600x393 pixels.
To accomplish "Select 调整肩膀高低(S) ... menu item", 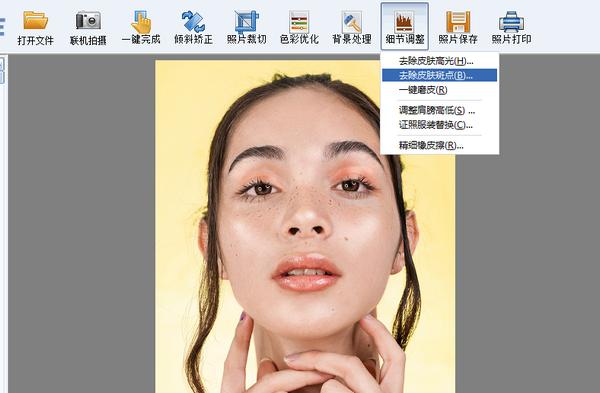I will click(440, 111).
